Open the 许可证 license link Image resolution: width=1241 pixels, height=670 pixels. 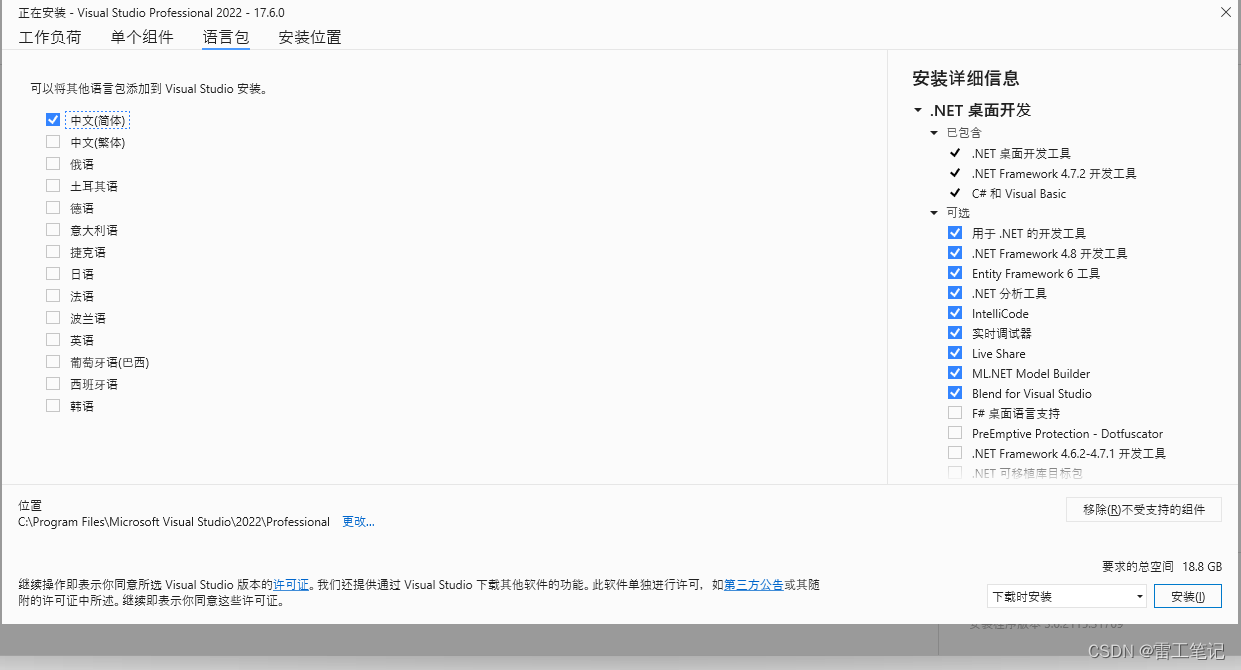point(291,585)
